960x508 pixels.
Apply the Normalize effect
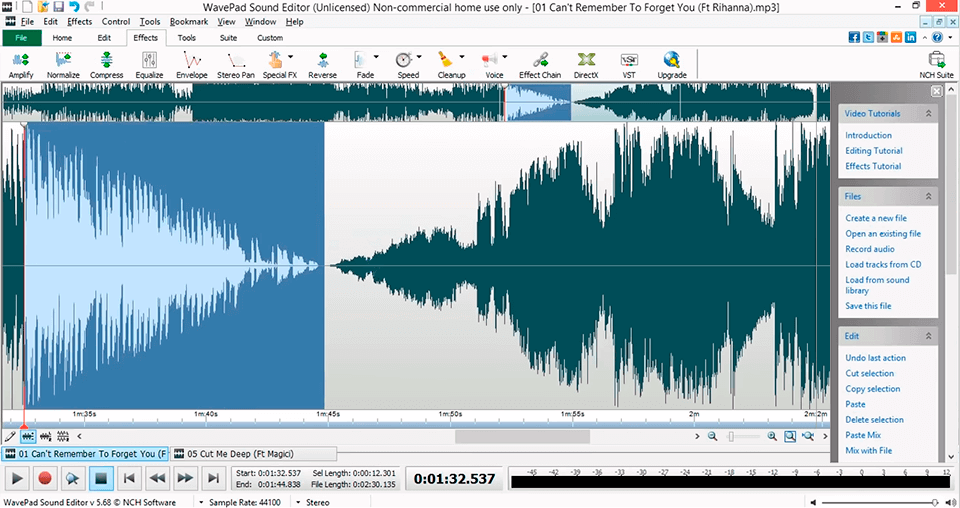click(x=63, y=65)
